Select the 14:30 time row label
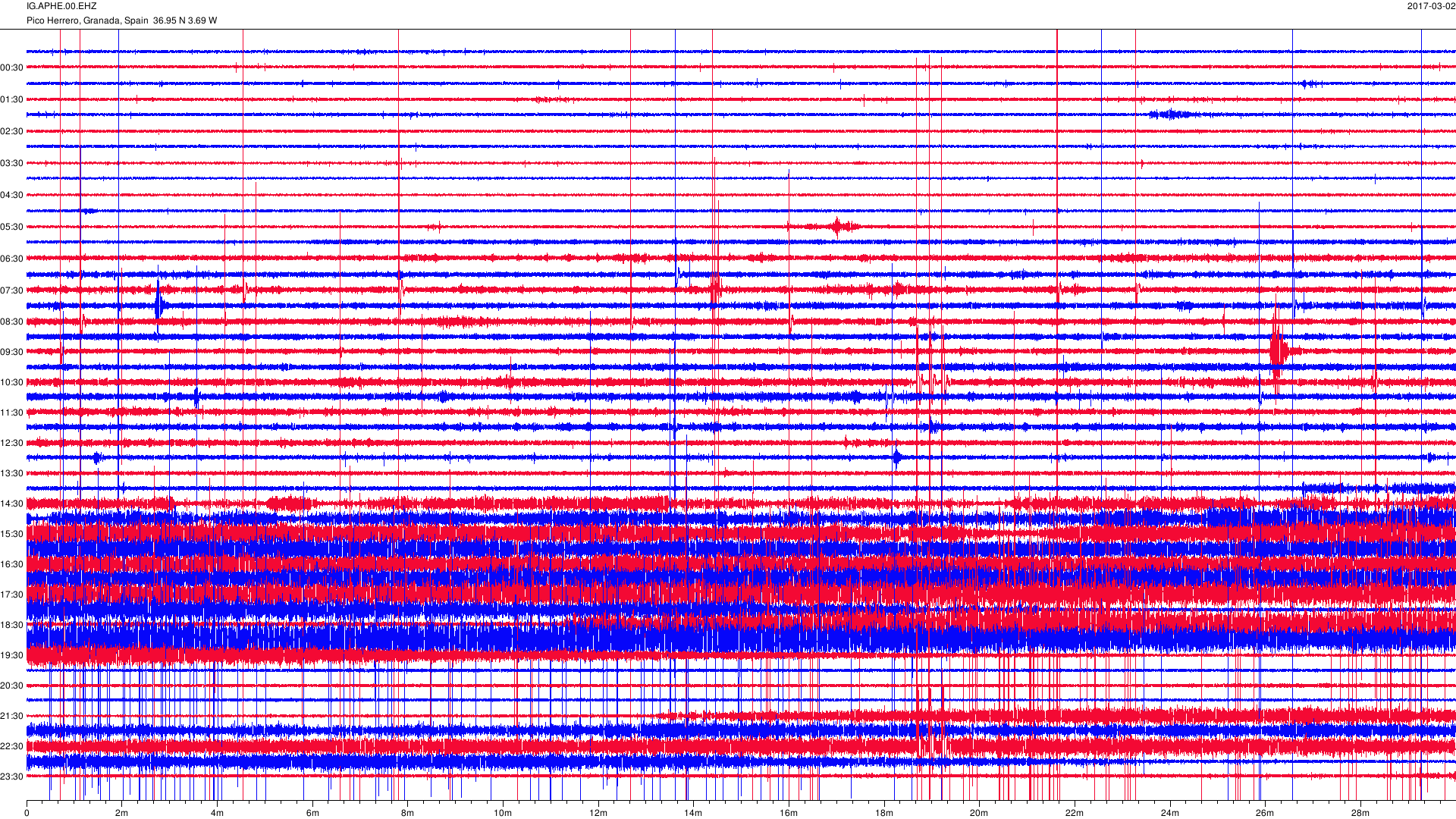The width and height of the screenshot is (1456, 819). pos(12,504)
